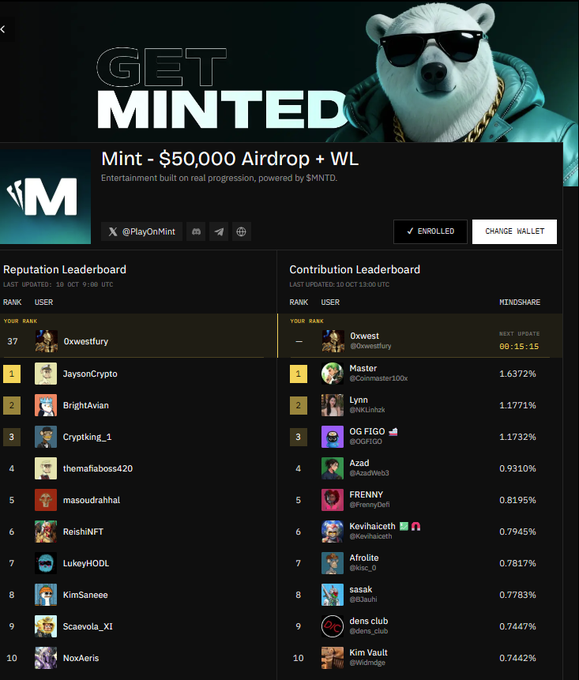Viewport: 579px width, 680px height.
Task: Click JaysonCrypto's avatar
Action: (46, 374)
